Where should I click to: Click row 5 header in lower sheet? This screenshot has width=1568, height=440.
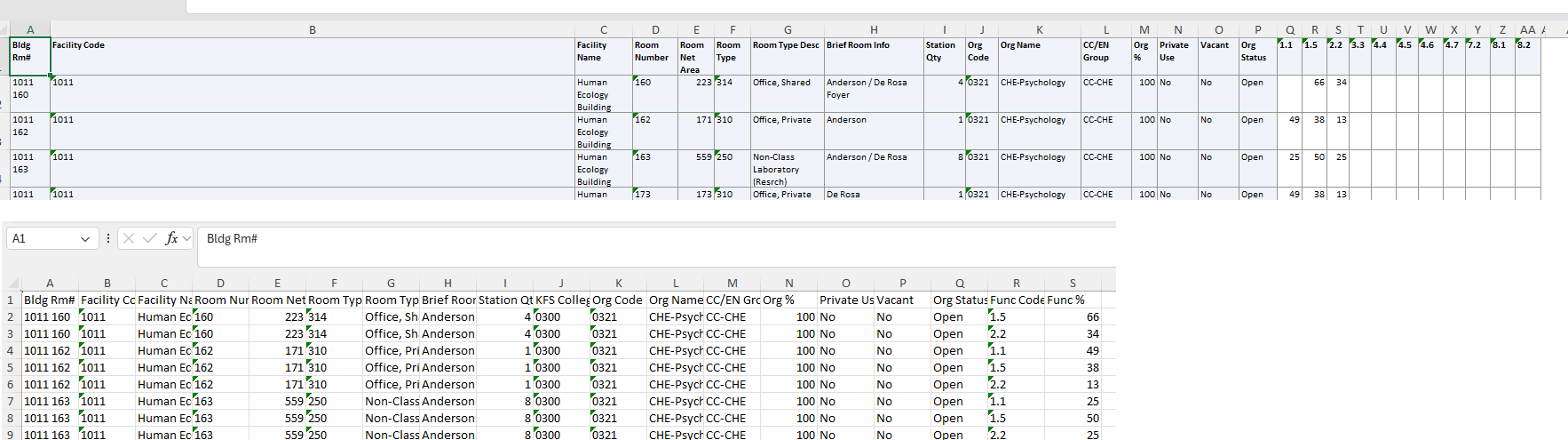point(11,368)
